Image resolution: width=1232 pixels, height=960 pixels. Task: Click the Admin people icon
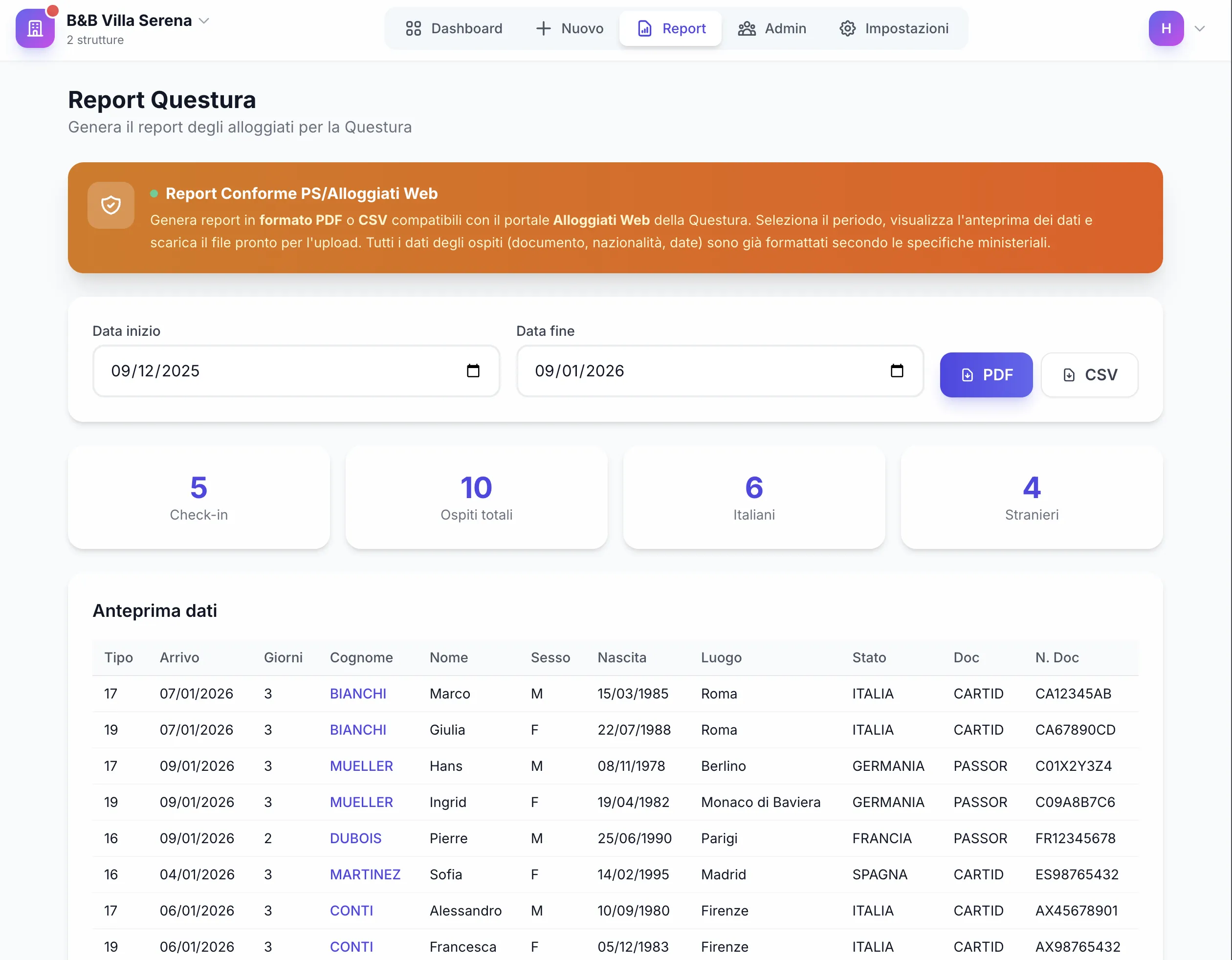click(x=747, y=28)
